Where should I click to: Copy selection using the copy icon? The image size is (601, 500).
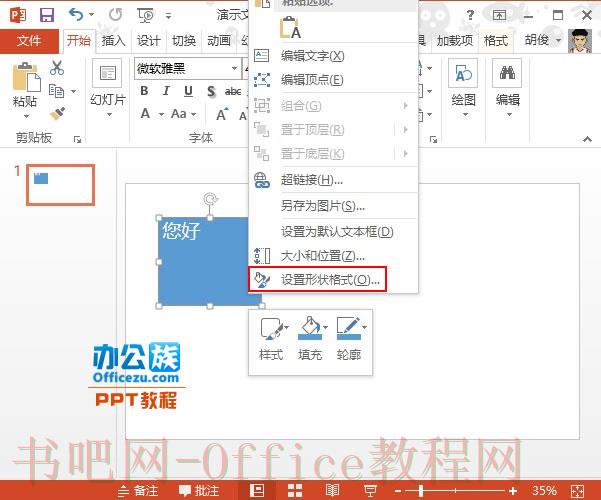coord(57,91)
